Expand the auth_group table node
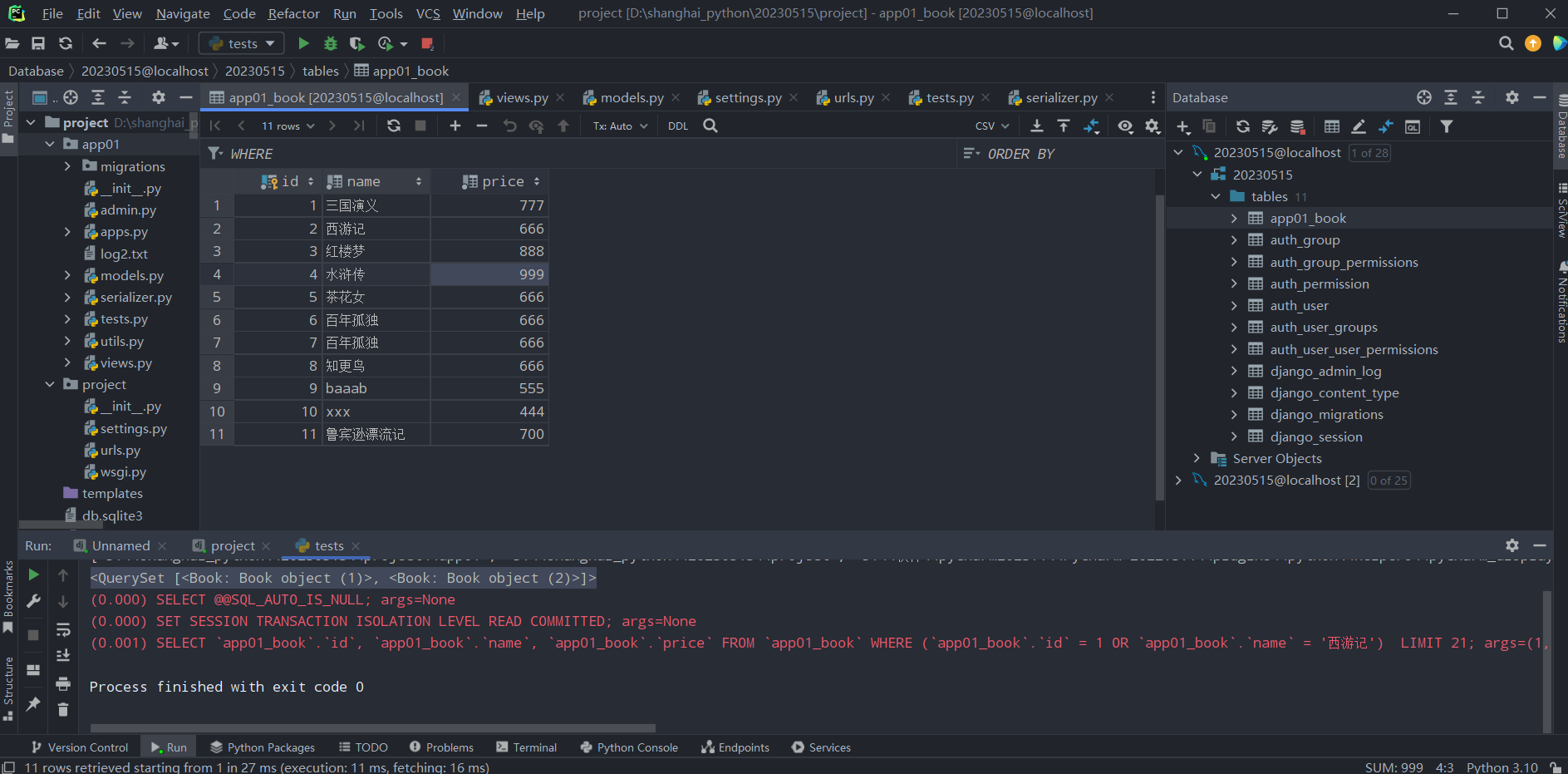Image resolution: width=1568 pixels, height=774 pixels. (1234, 240)
